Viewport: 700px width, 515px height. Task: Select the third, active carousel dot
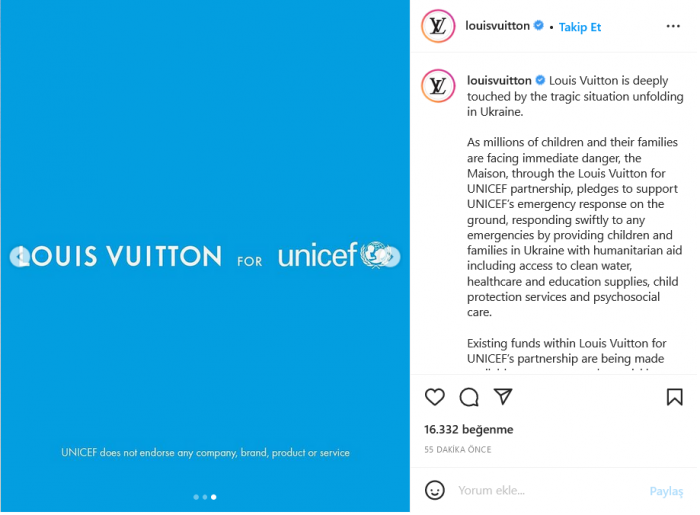tap(213, 497)
